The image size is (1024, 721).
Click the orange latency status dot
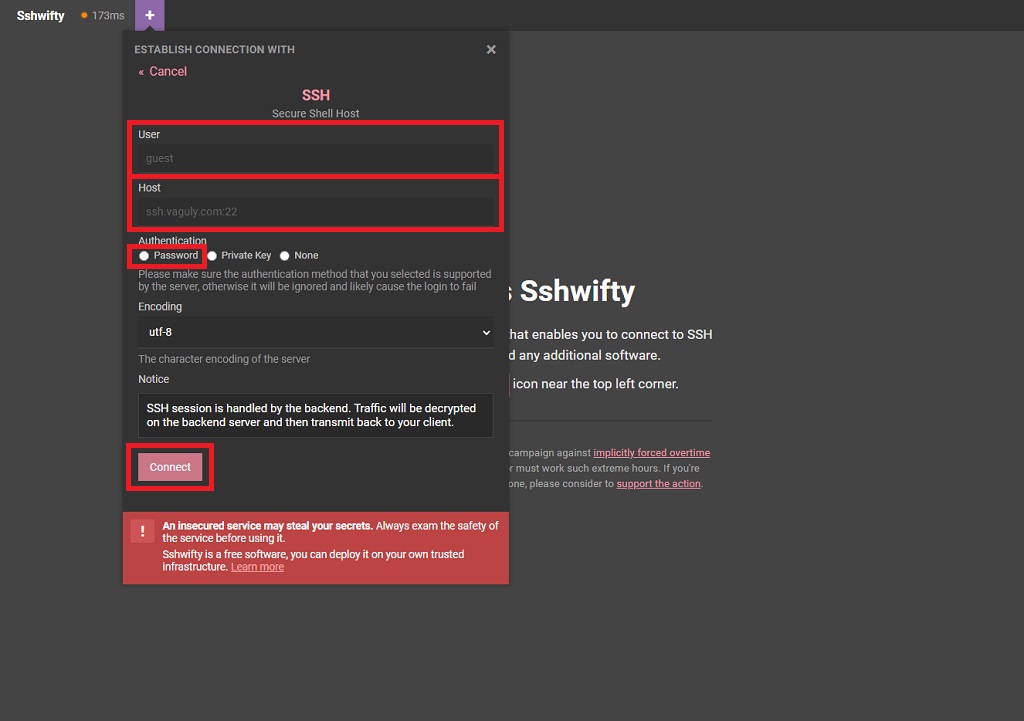point(84,16)
